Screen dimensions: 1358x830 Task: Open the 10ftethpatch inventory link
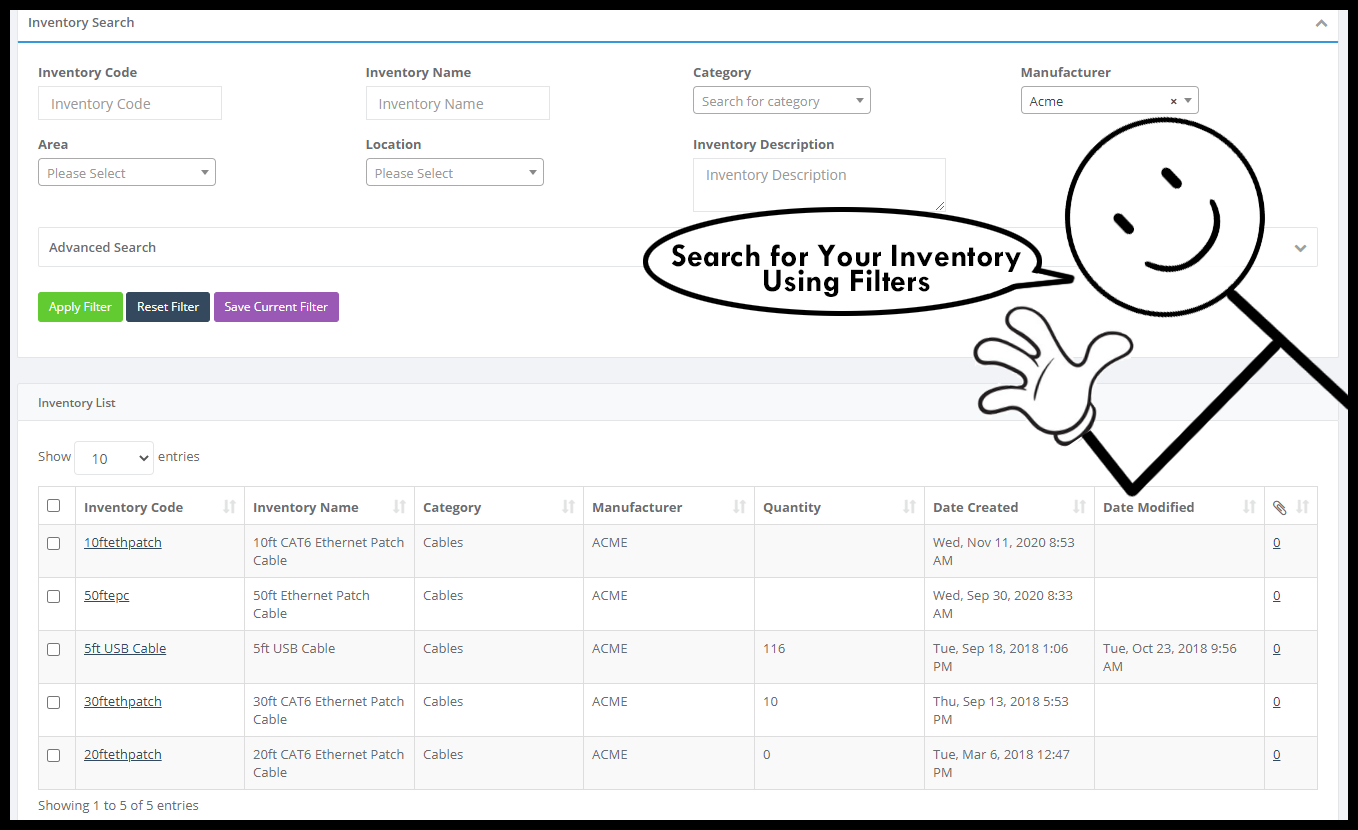[123, 543]
